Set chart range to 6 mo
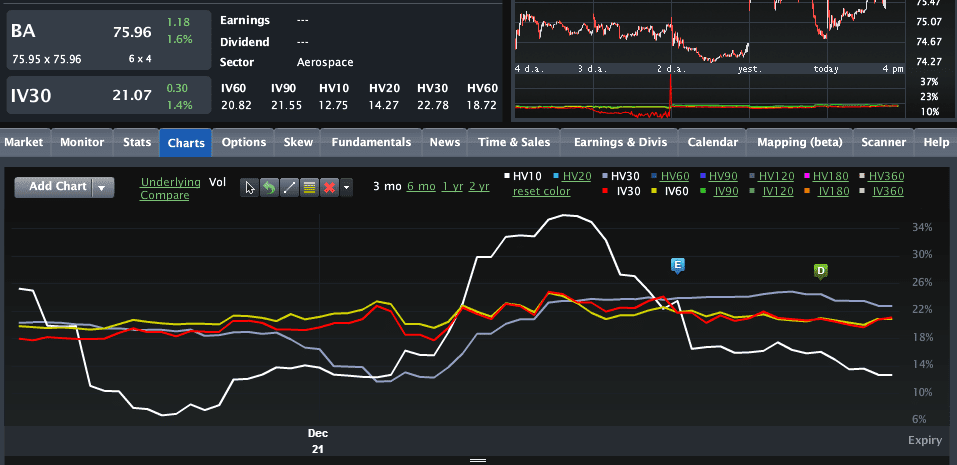 (419, 186)
